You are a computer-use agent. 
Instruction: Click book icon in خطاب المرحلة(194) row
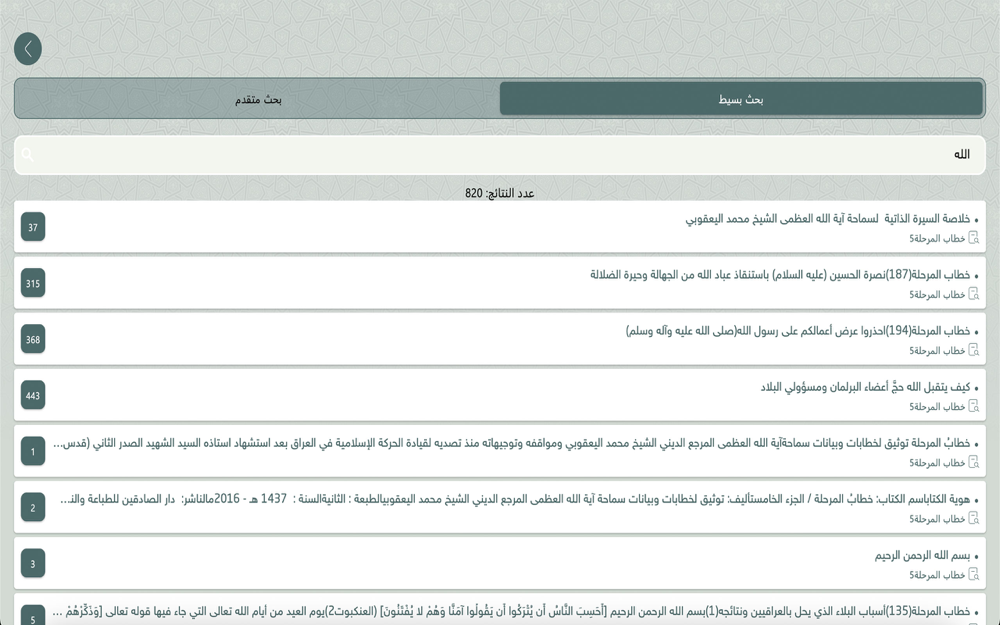(974, 350)
